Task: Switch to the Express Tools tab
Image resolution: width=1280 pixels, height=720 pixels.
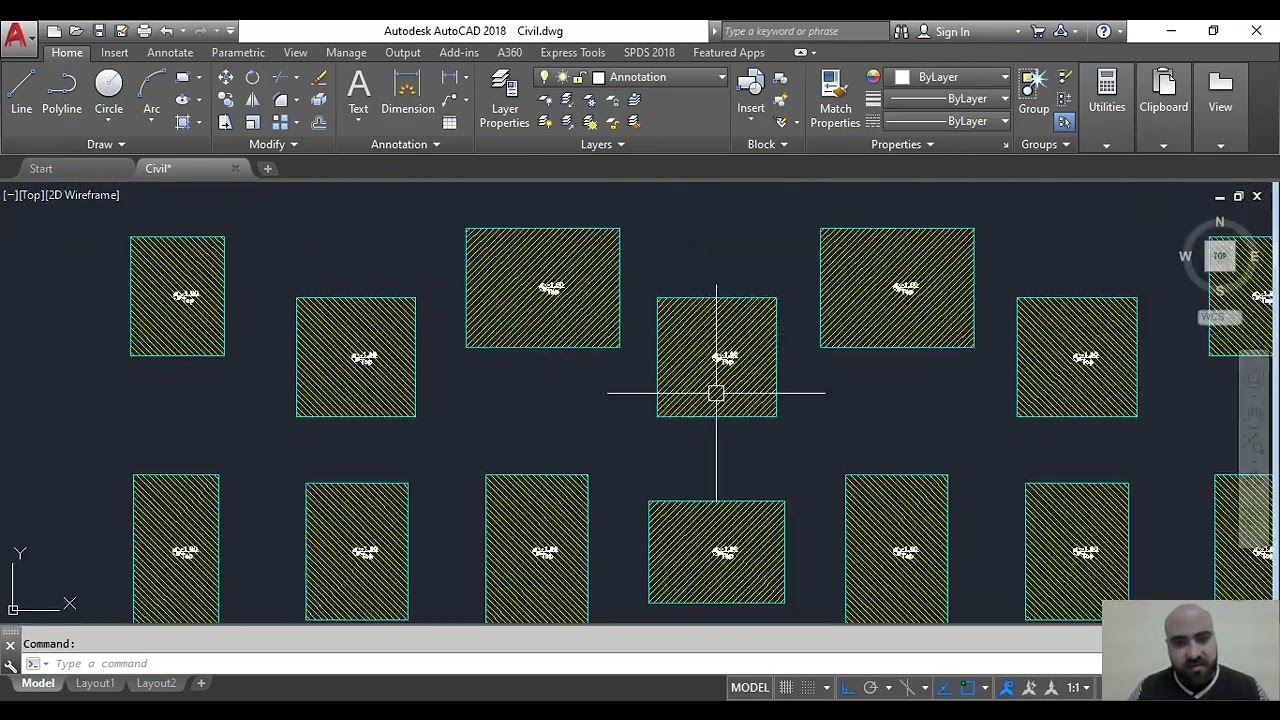Action: point(572,52)
